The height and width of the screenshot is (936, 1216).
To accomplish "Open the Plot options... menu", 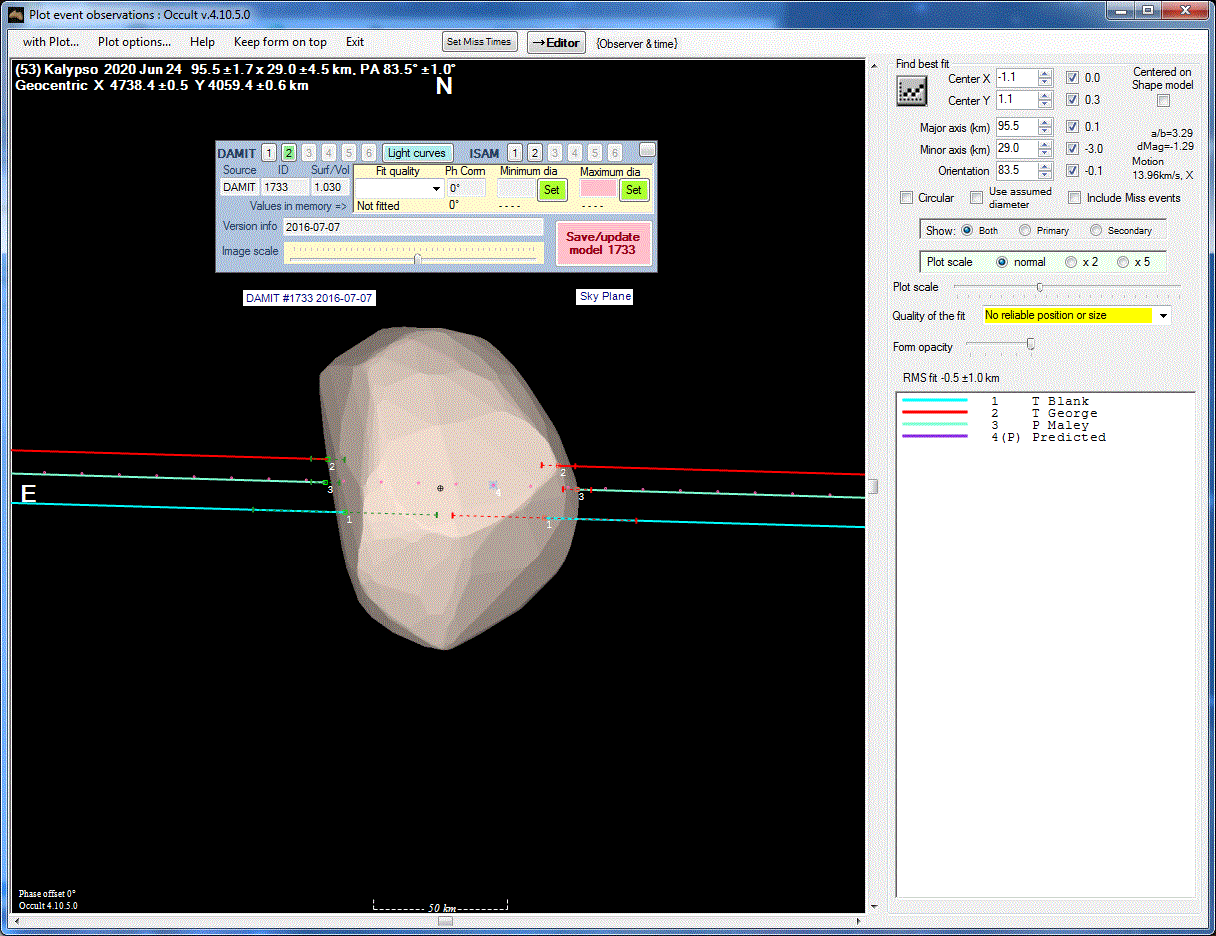I will pyautogui.click(x=134, y=42).
